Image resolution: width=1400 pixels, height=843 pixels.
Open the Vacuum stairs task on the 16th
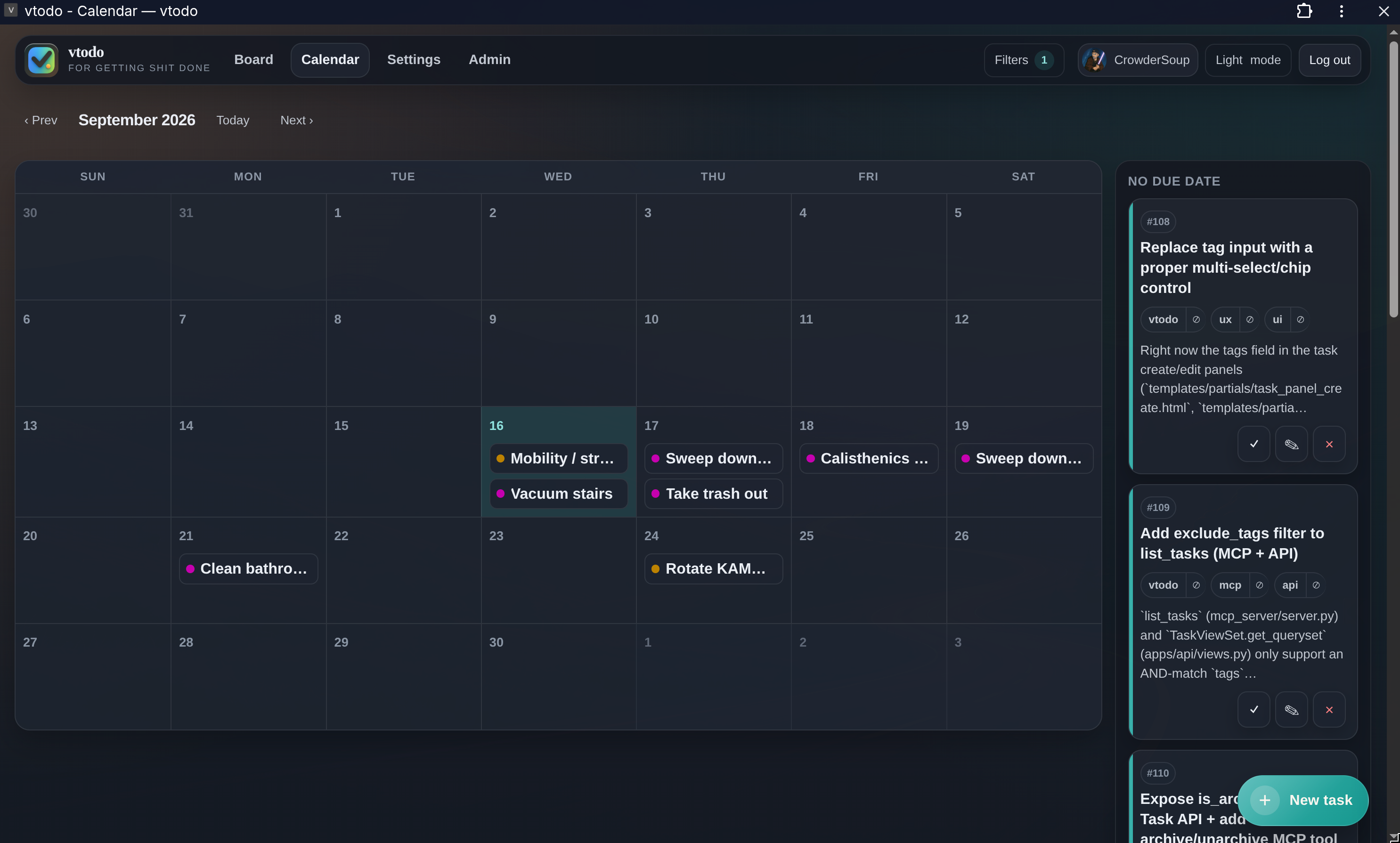(559, 493)
